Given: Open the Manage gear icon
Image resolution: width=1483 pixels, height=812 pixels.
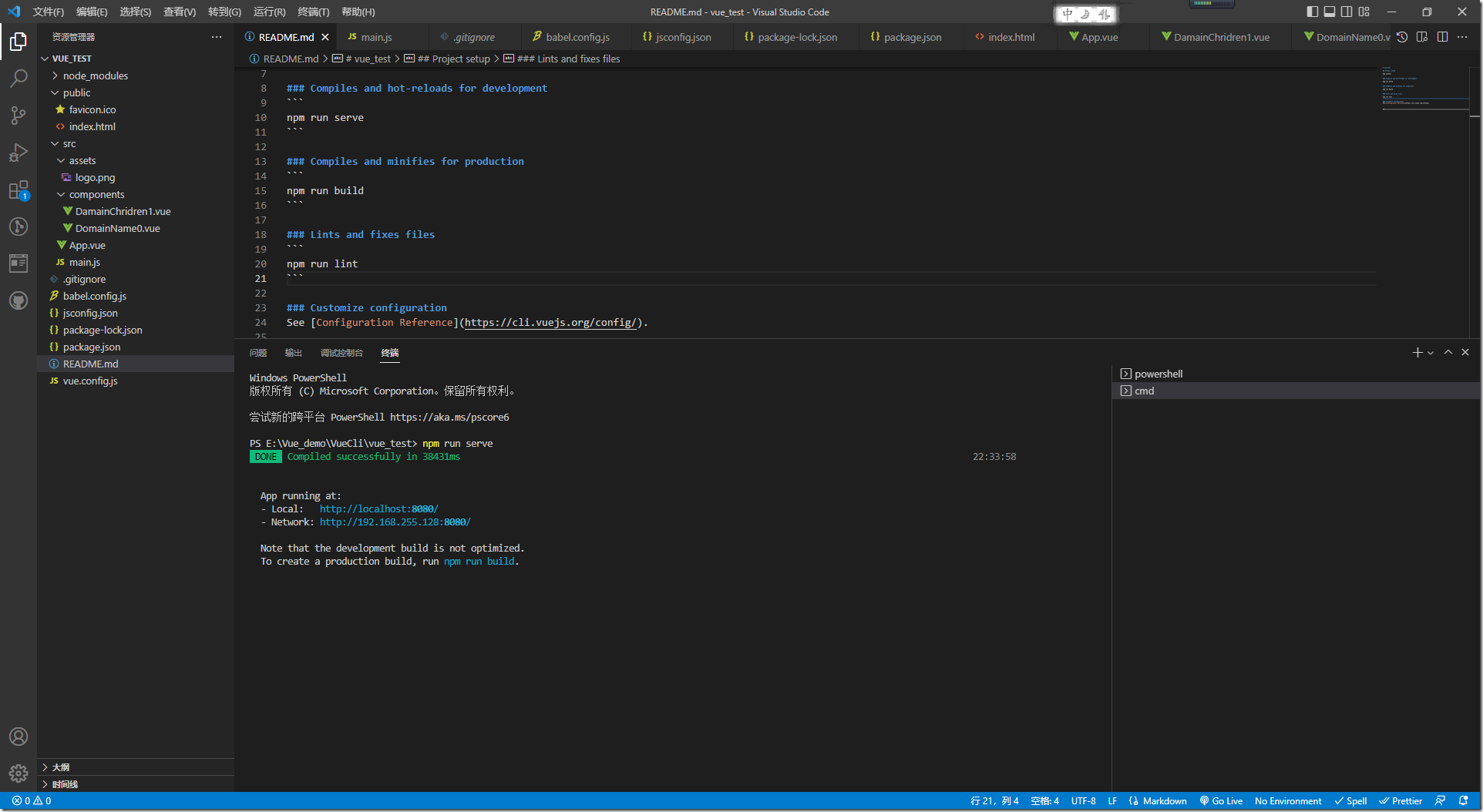Looking at the screenshot, I should tap(18, 773).
